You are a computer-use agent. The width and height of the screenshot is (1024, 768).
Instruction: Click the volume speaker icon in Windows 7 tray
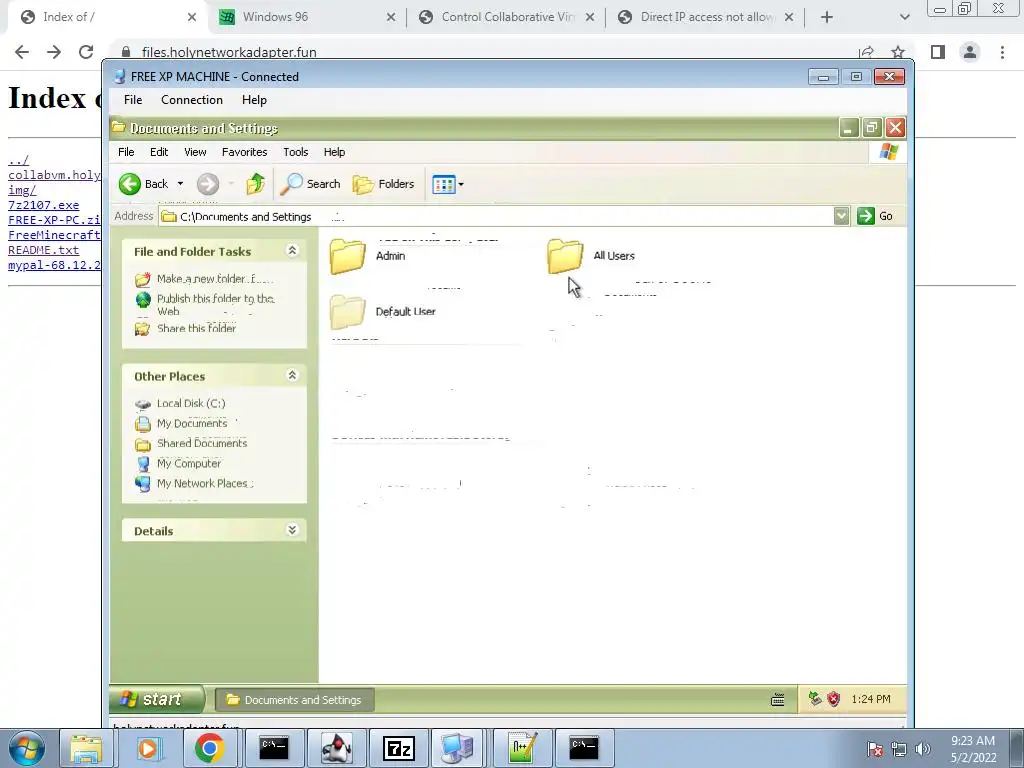922,749
